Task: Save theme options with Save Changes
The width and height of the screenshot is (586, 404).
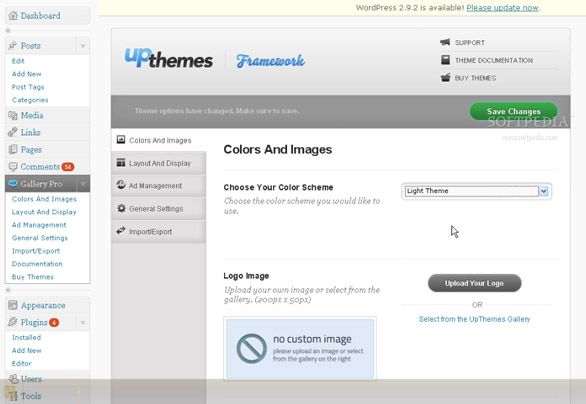Action: [x=513, y=111]
